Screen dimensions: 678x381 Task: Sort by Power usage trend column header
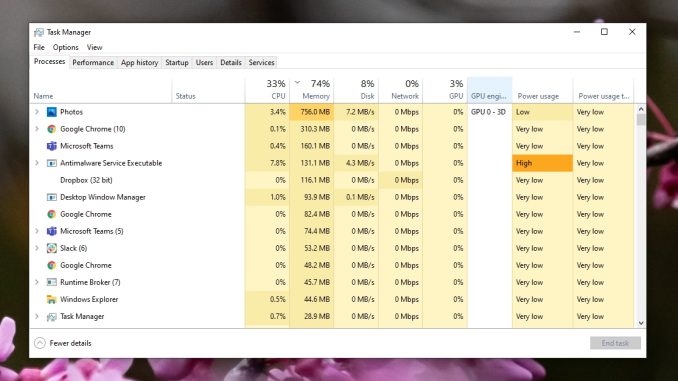pyautogui.click(x=603, y=90)
